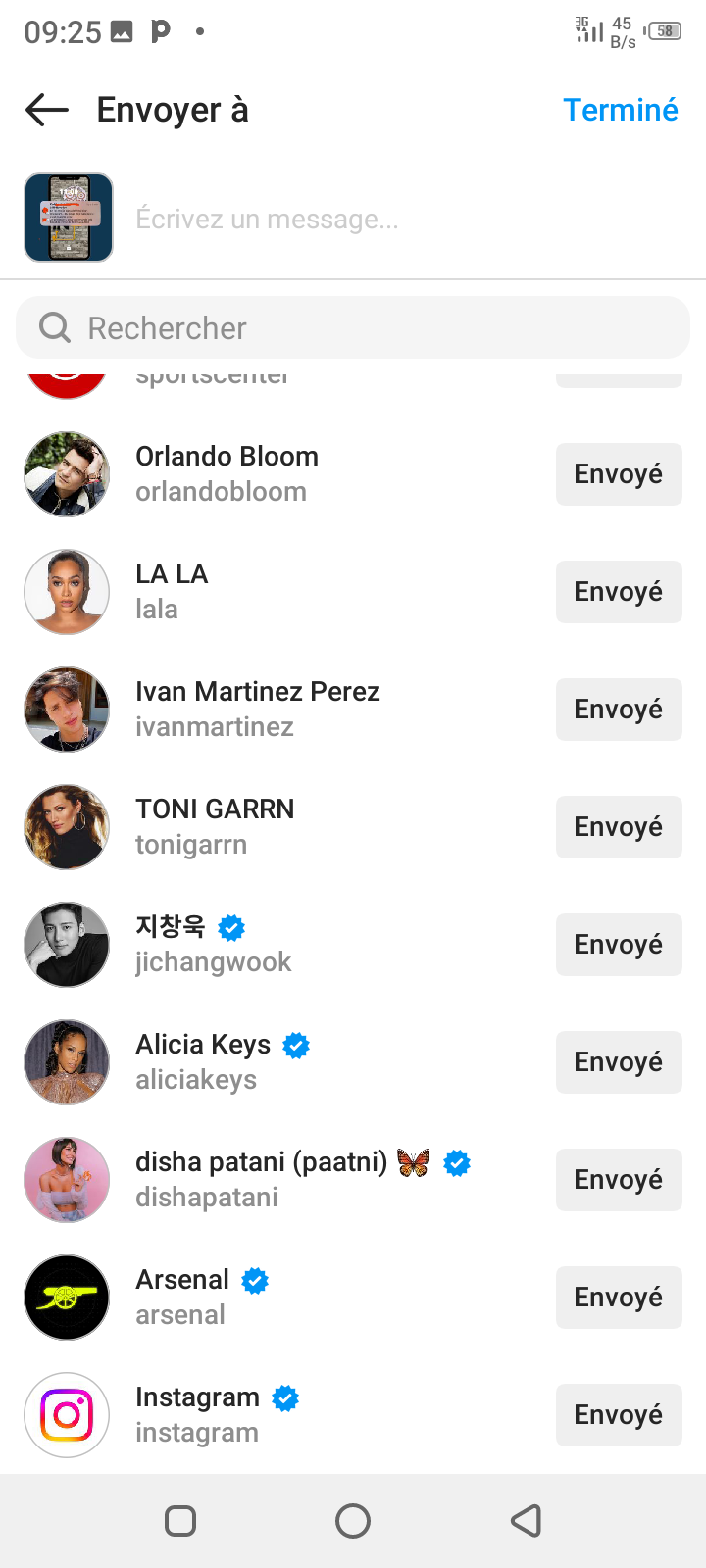
Task: Tap Envoyé button beside Arsenal
Action: click(618, 1297)
